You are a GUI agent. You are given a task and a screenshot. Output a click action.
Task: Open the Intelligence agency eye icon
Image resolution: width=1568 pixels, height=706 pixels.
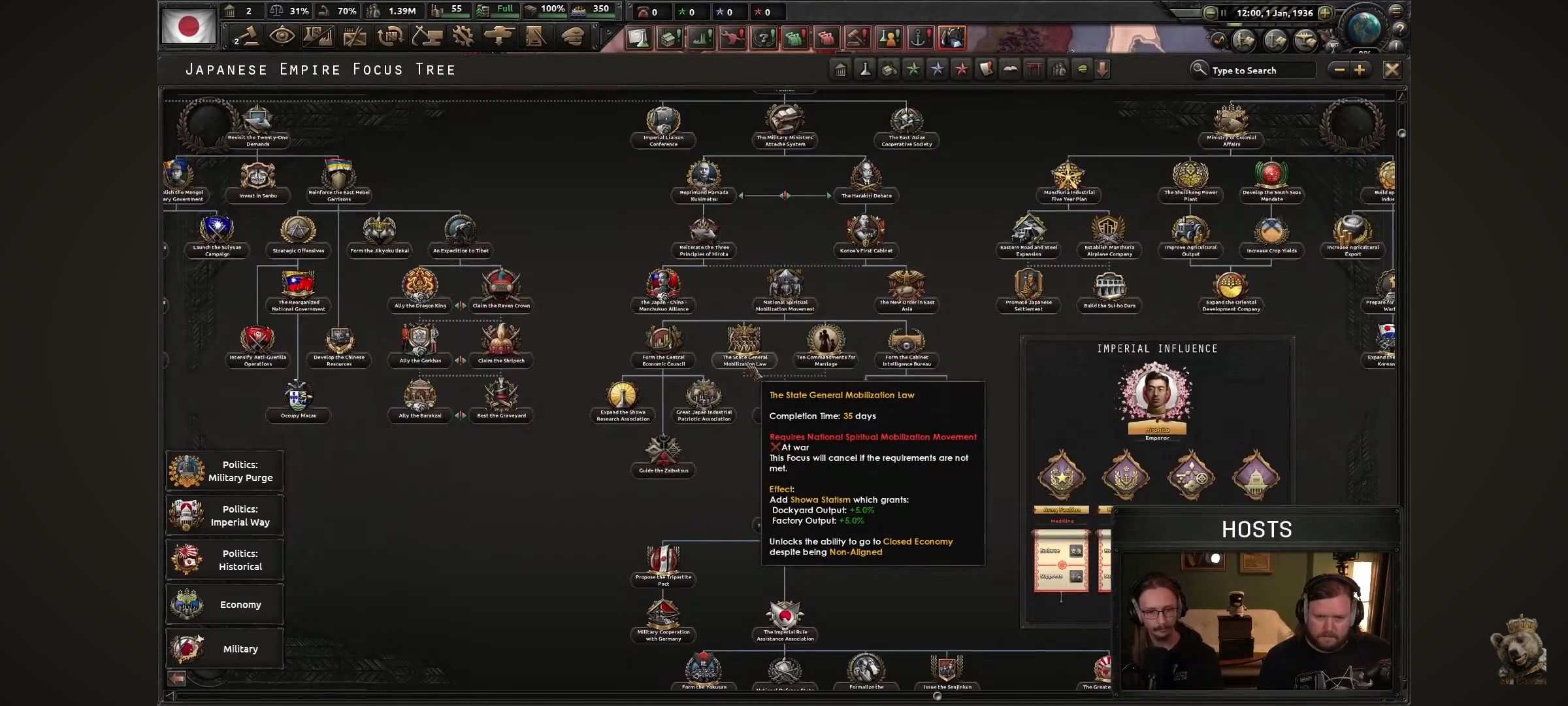(282, 37)
